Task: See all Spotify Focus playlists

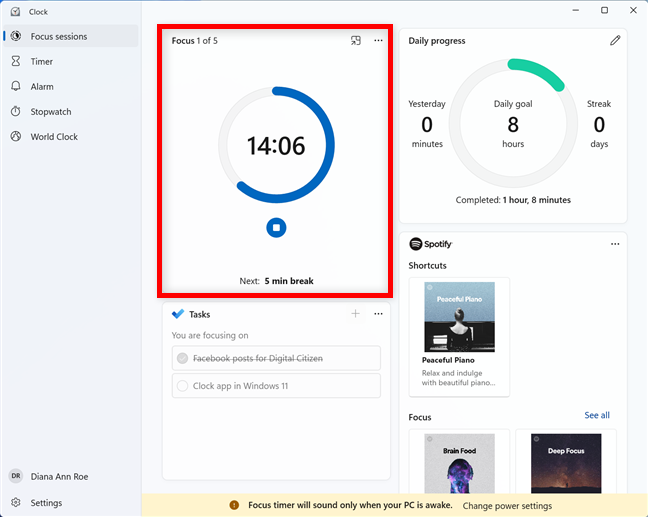Action: 596,416
